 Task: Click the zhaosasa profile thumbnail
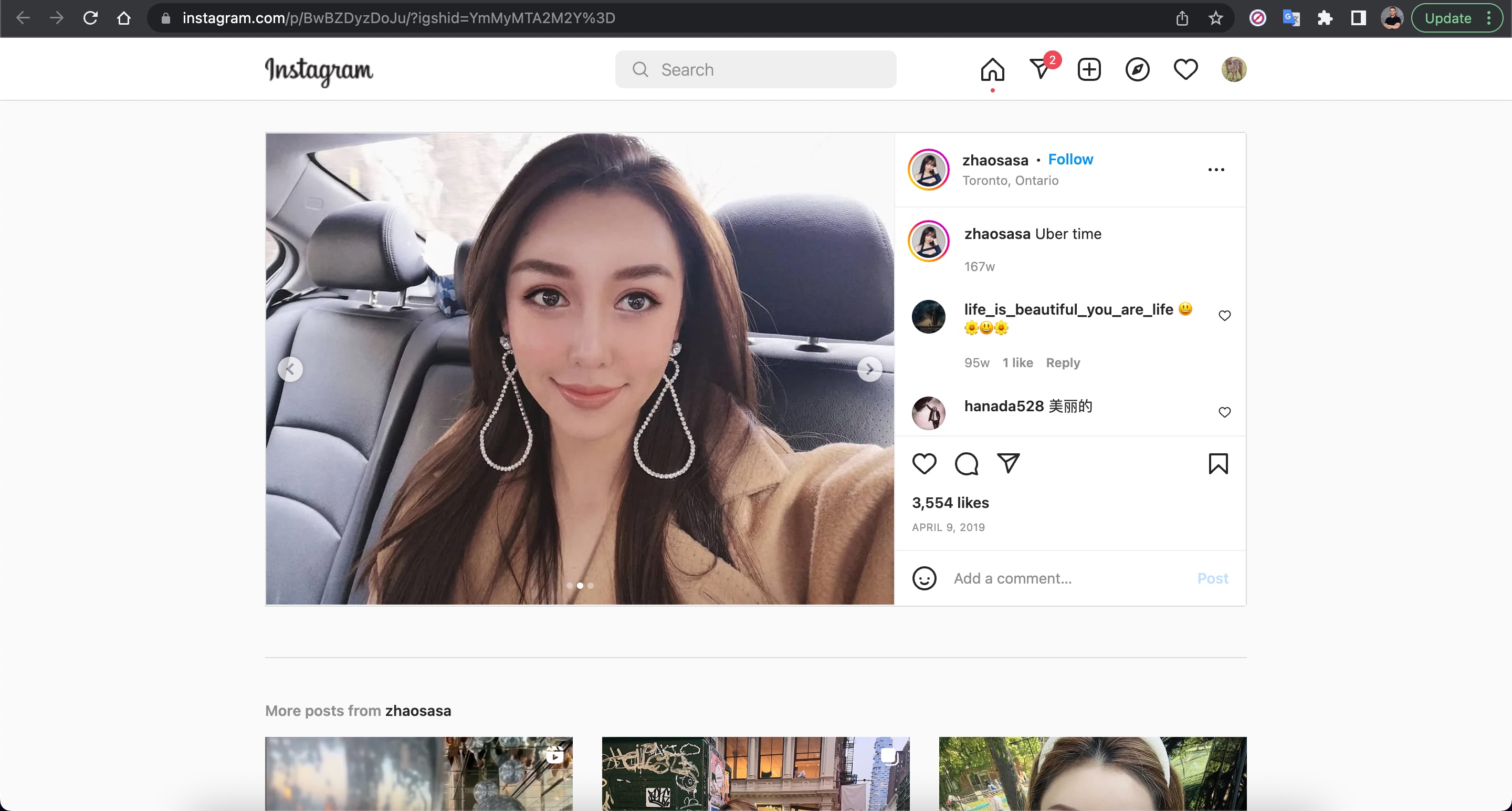929,168
